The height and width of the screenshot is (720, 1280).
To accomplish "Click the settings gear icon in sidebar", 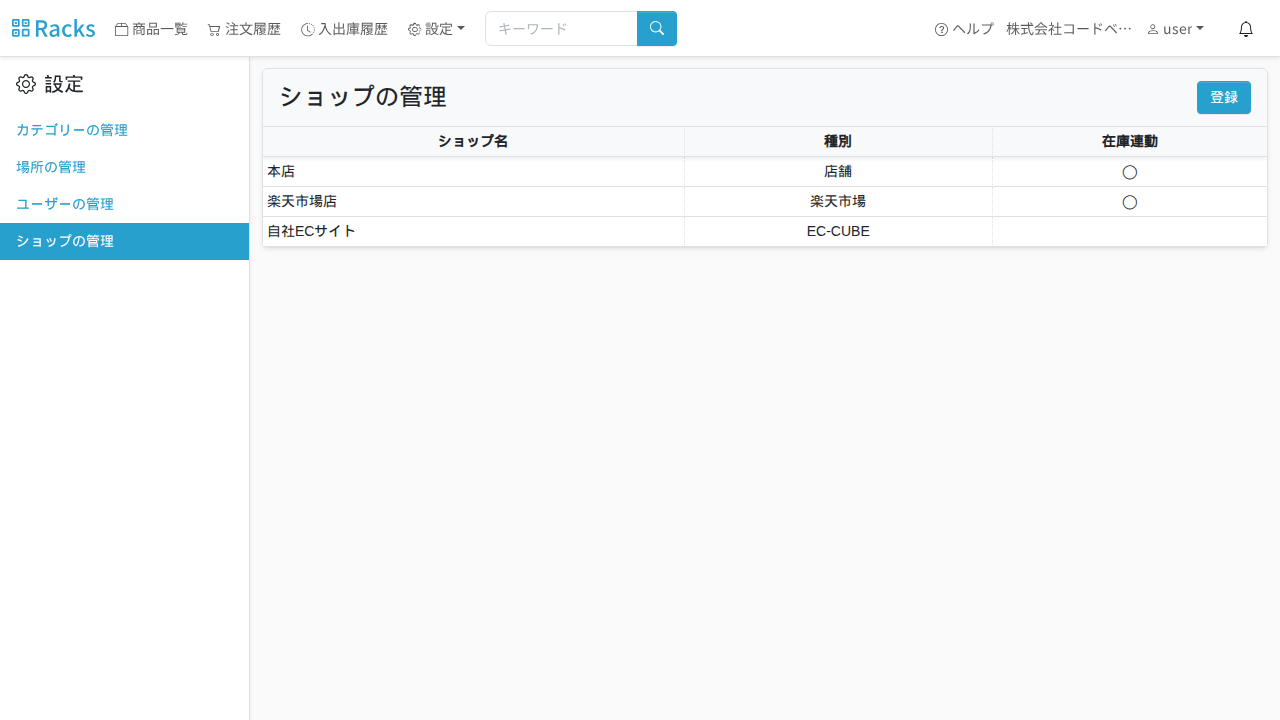I will (26, 84).
